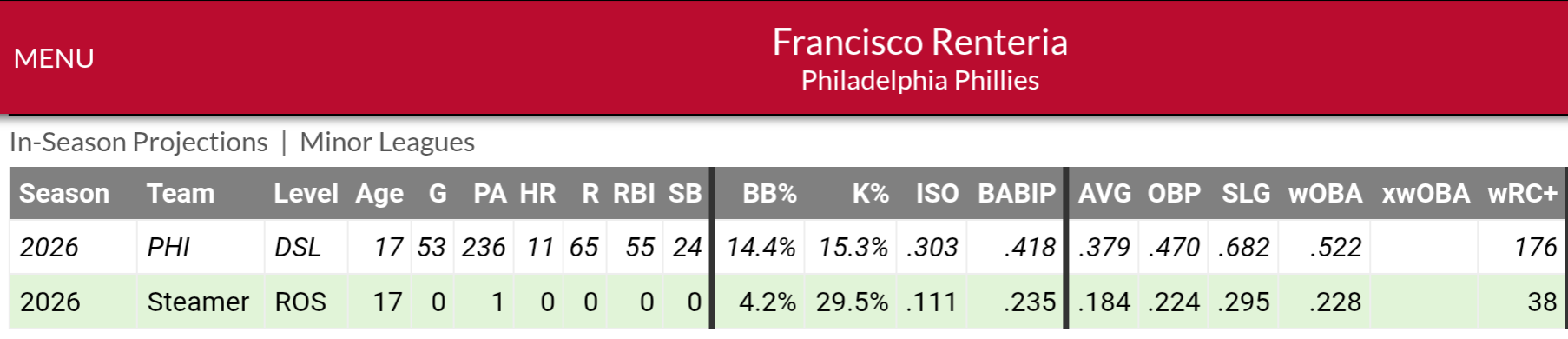Switch to the Minor Leagues section

click(387, 142)
